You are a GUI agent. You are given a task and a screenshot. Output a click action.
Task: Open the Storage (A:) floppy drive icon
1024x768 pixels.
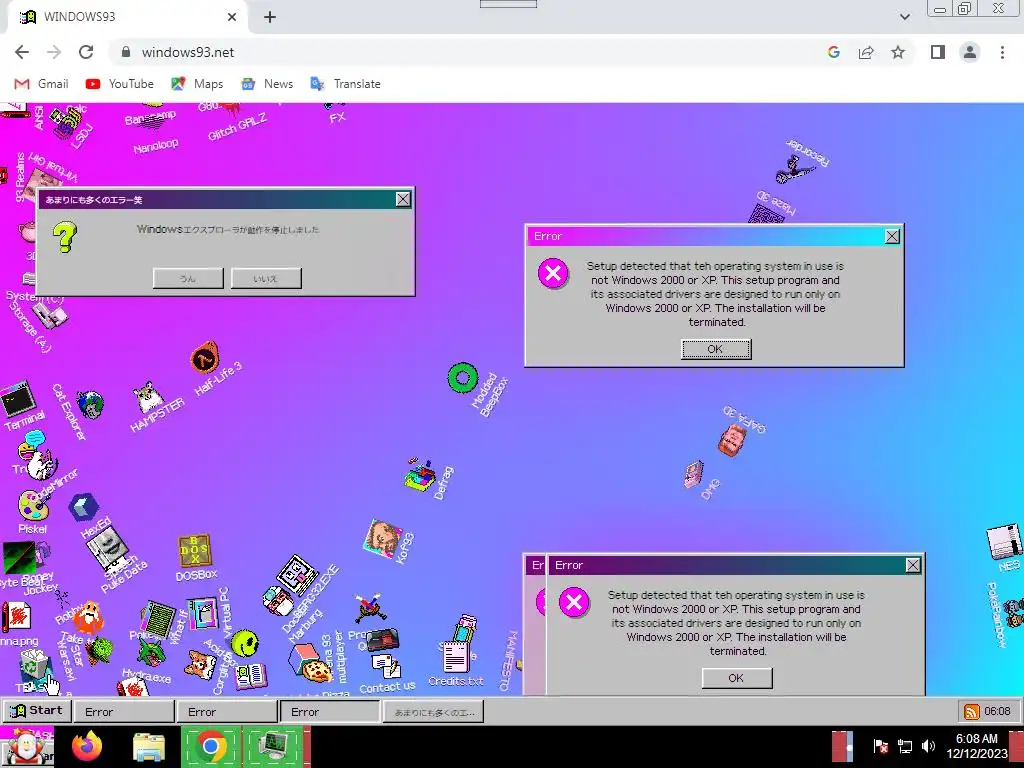[x=50, y=316]
